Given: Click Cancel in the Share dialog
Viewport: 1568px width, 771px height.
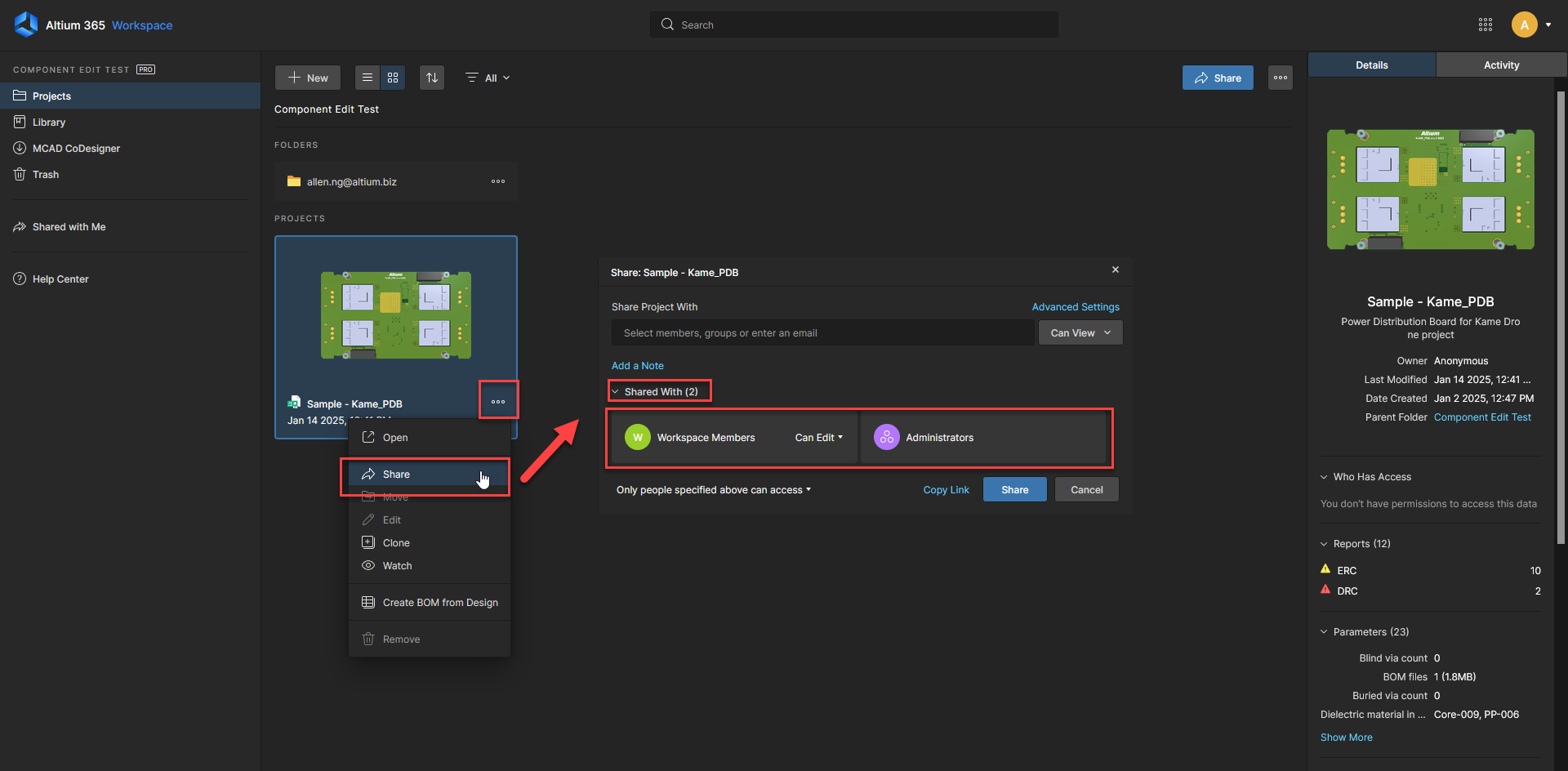Looking at the screenshot, I should [1086, 489].
